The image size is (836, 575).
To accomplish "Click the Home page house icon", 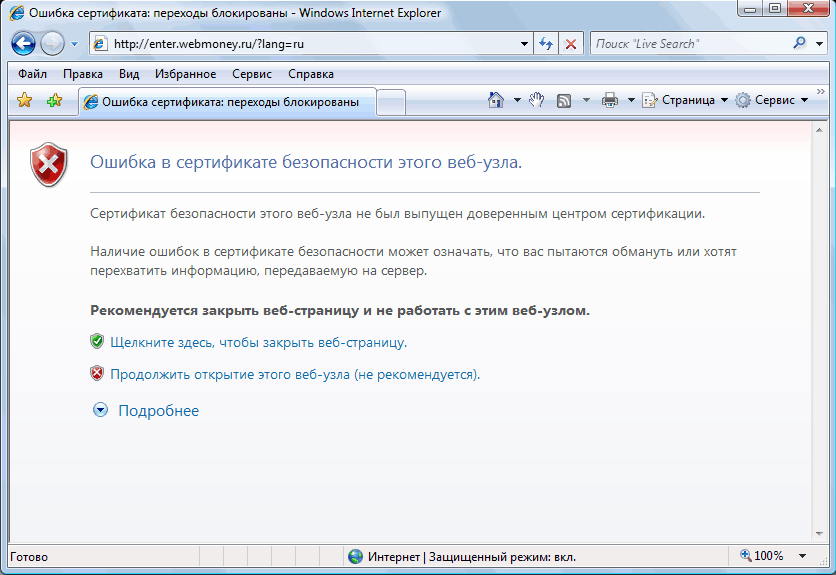I will click(495, 100).
